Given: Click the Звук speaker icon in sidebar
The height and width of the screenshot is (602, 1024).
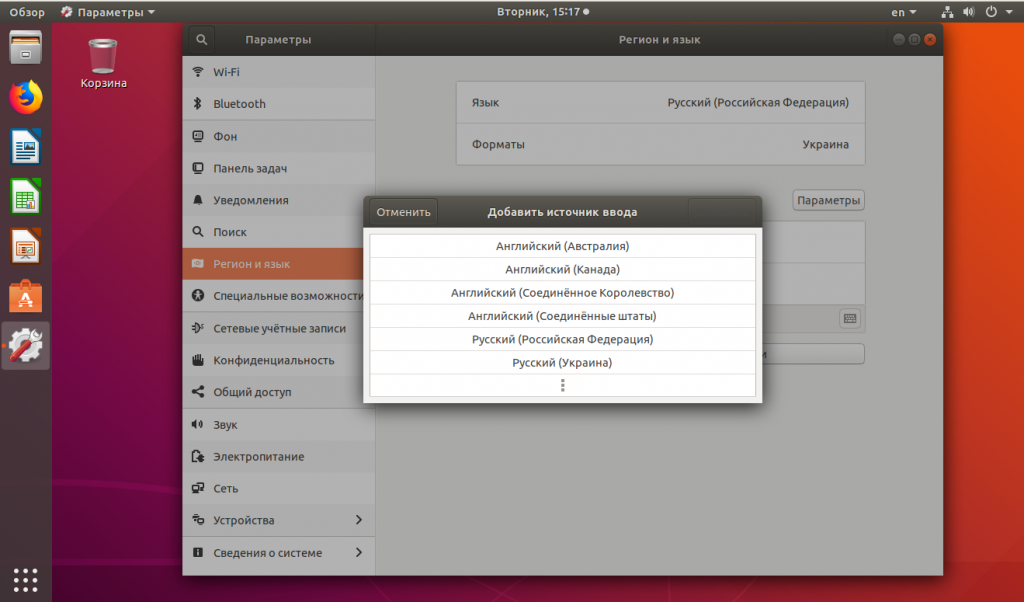Looking at the screenshot, I should point(198,424).
